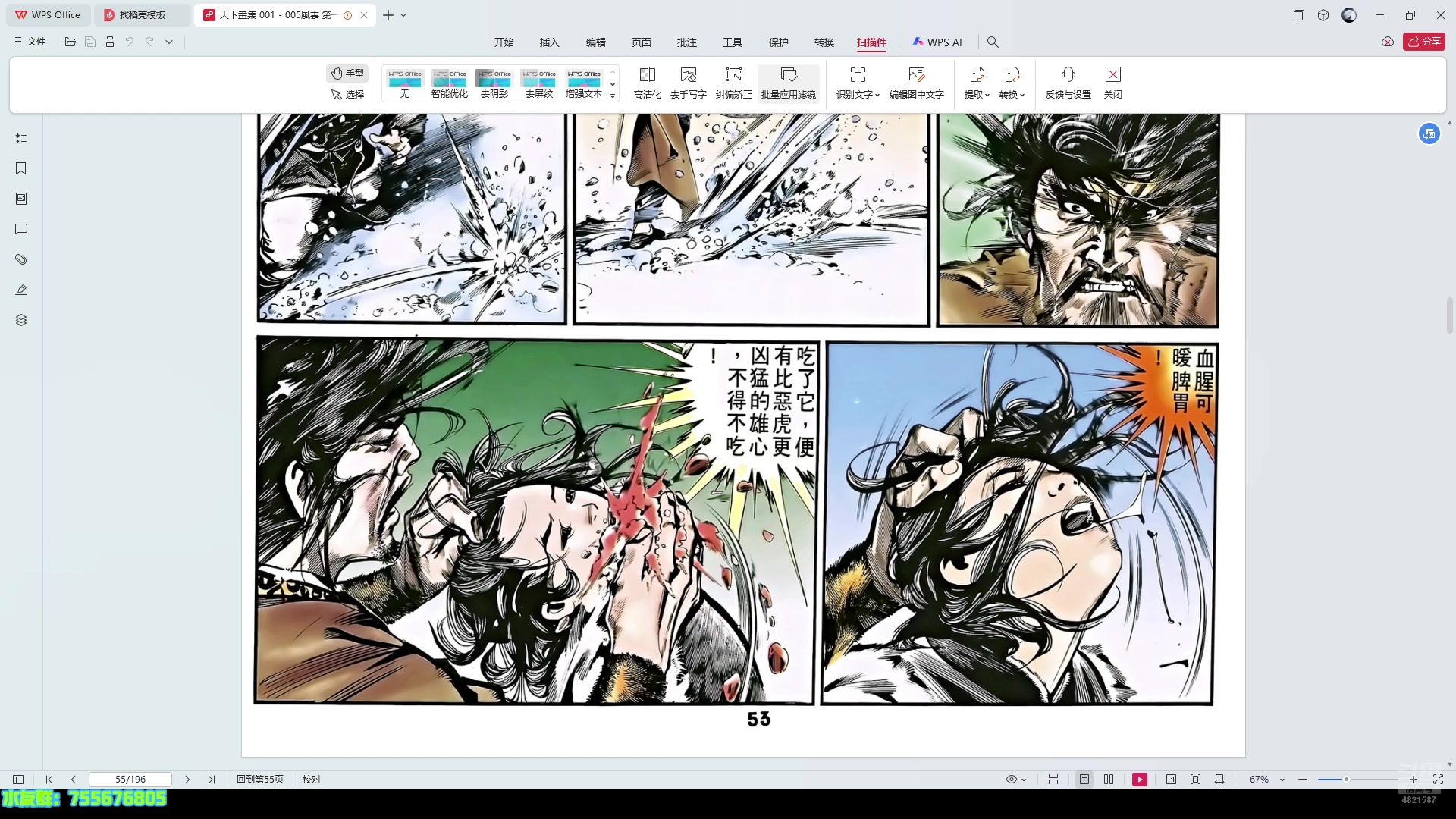Click the 去手写字 tool

click(689, 83)
